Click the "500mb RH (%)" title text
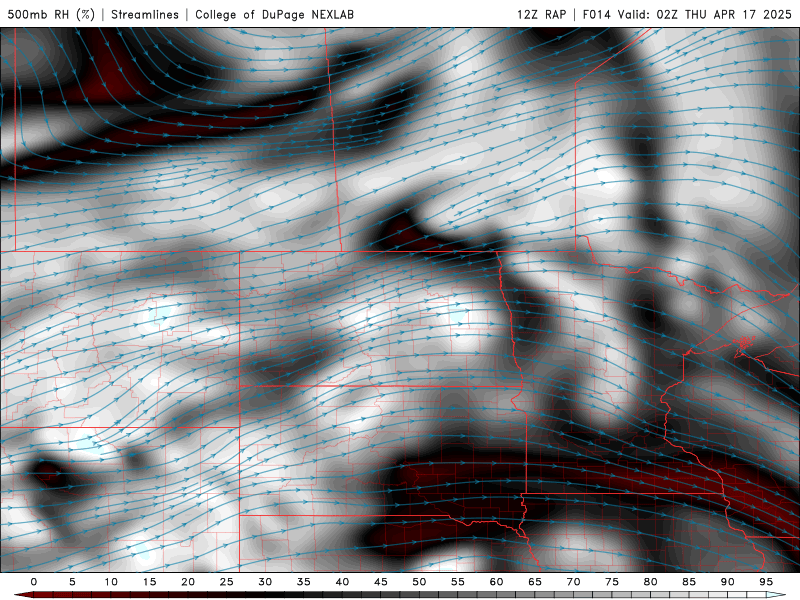The width and height of the screenshot is (800, 600). 51,14
